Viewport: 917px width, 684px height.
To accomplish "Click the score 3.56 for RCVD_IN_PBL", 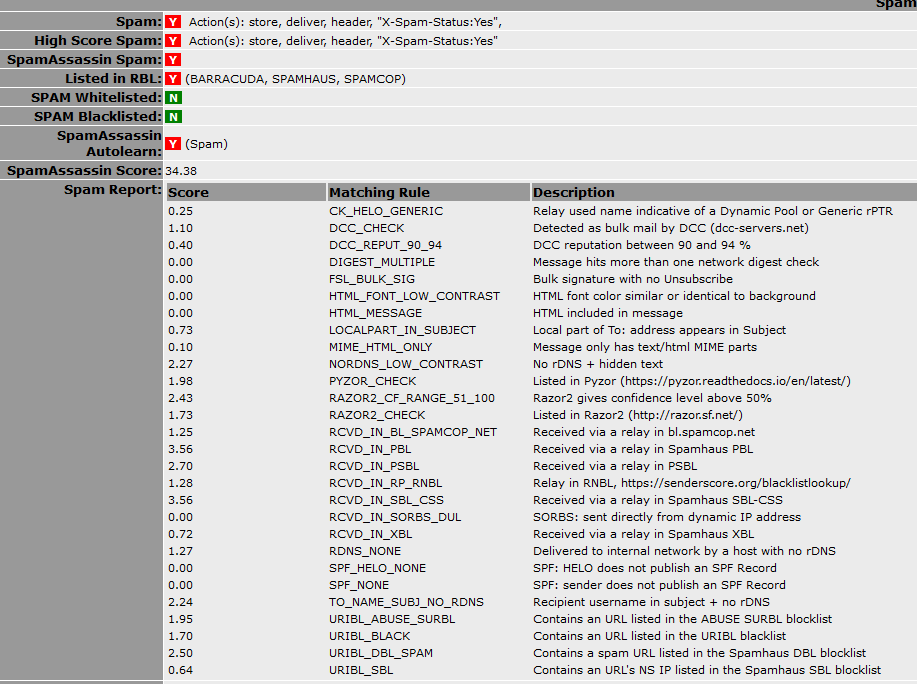I will (181, 449).
